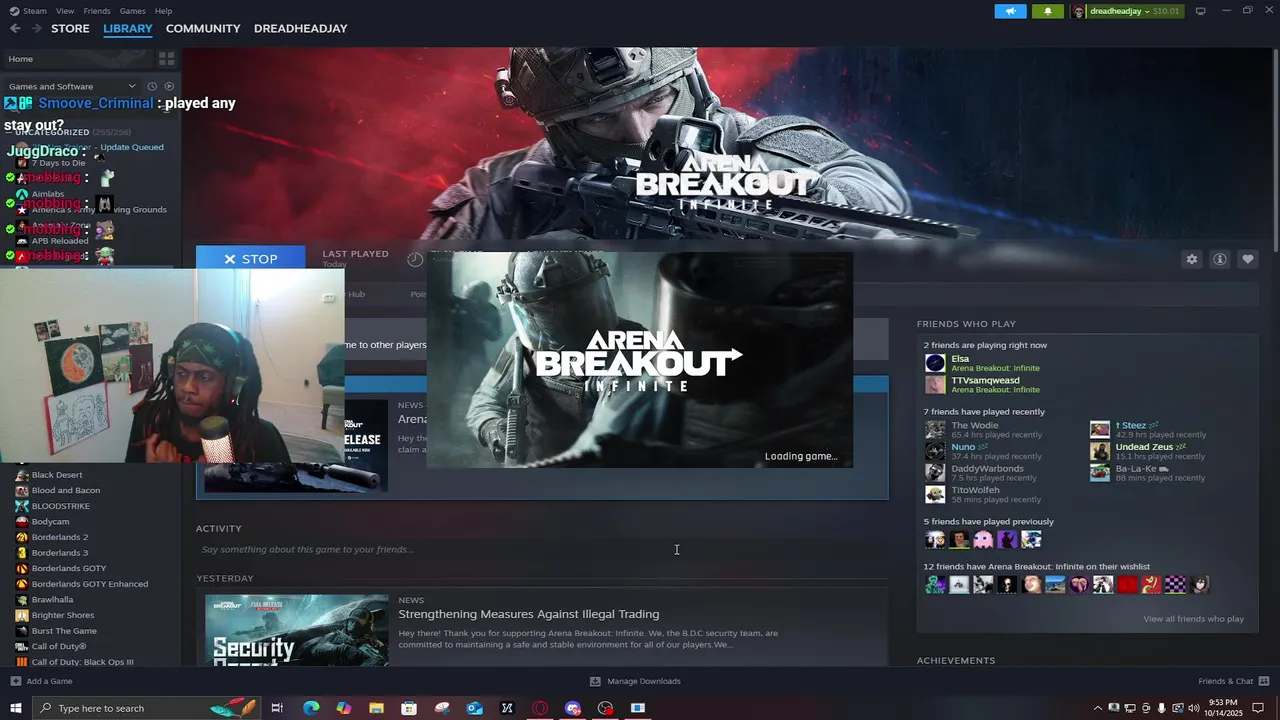Click Add a Game plus icon
Image resolution: width=1280 pixels, height=720 pixels.
click(x=15, y=681)
